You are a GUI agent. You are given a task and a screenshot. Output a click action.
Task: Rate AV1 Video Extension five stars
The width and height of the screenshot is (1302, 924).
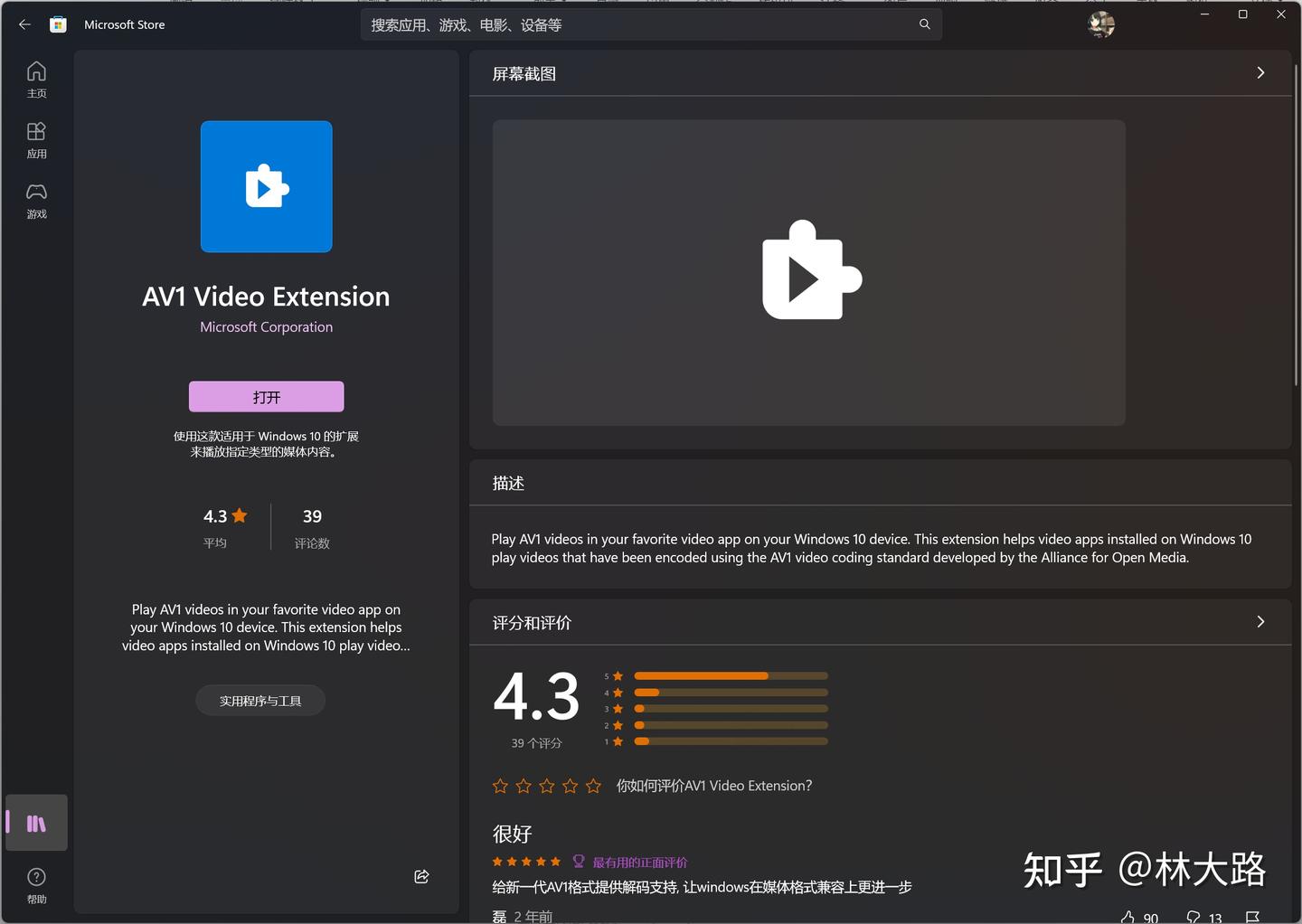click(x=593, y=786)
